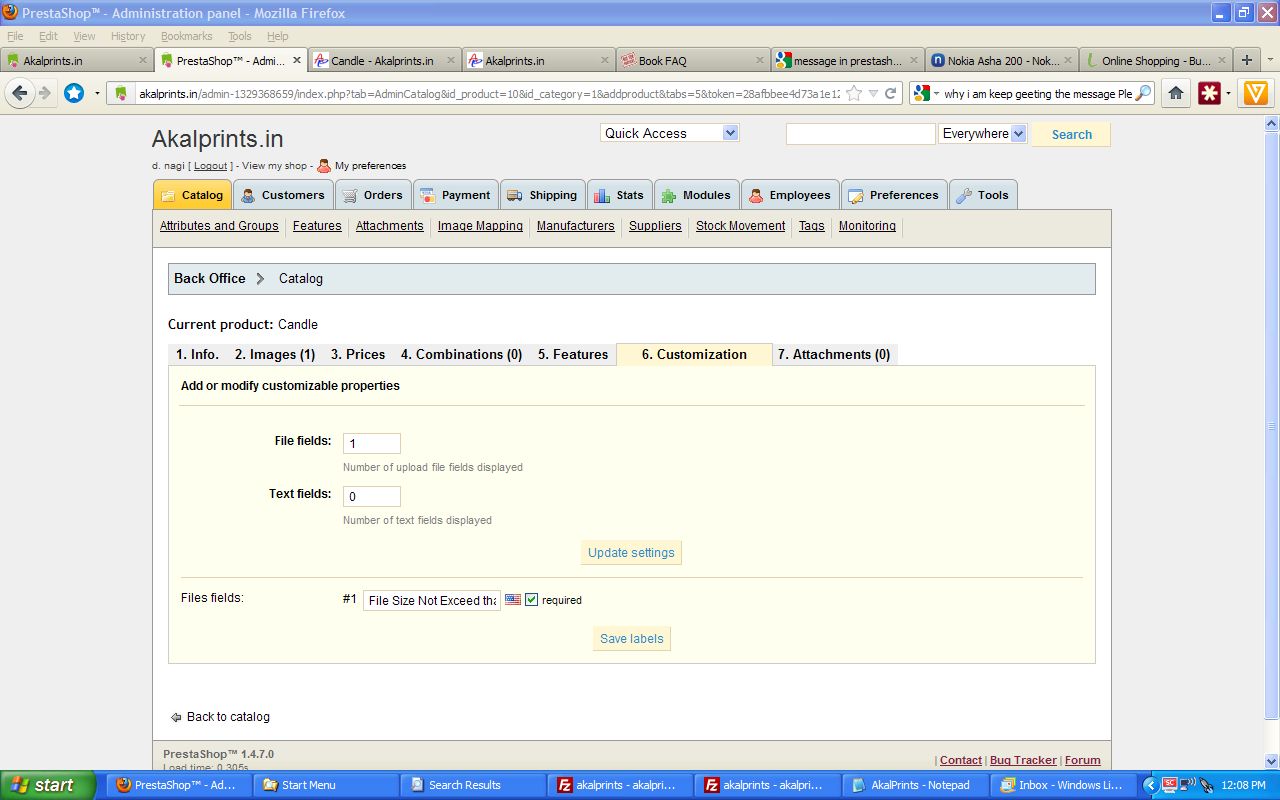1280x800 pixels.
Task: Open the blue star bookmarks icon
Action: point(74,93)
